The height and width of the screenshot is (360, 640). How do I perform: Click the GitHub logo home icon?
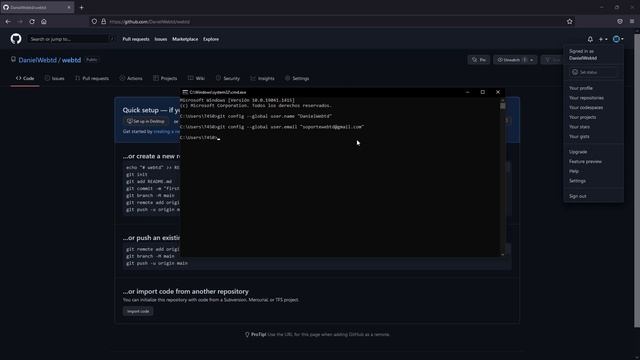(x=16, y=39)
